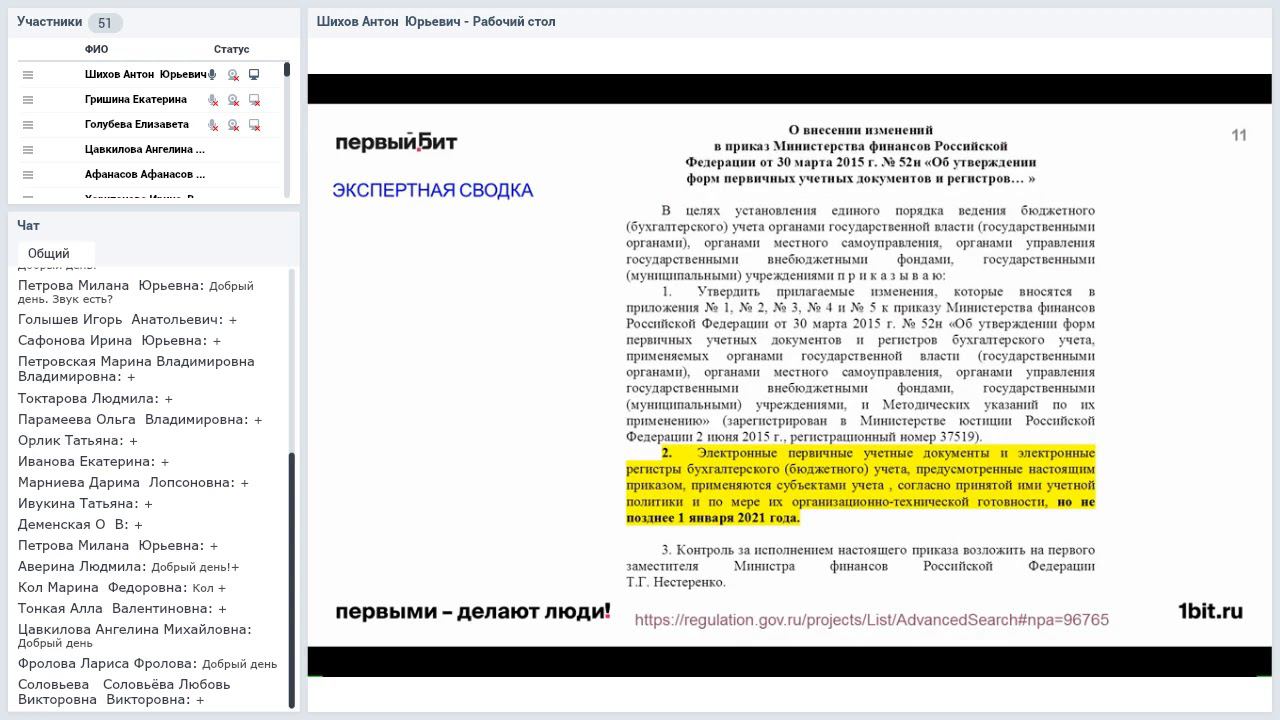Click chat message from Парамеева Ольга Владимировна

coord(140,420)
